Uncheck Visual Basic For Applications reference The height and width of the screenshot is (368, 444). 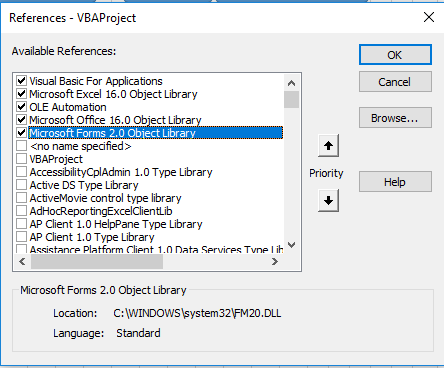[x=22, y=81]
